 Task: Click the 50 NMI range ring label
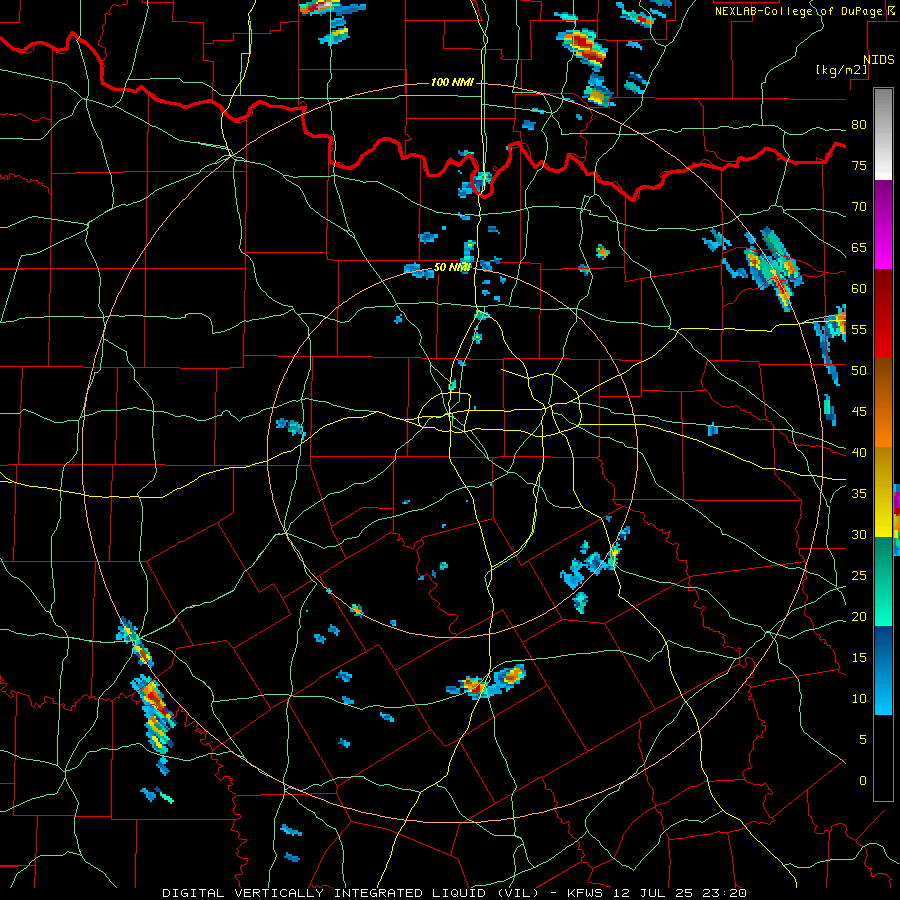click(452, 267)
